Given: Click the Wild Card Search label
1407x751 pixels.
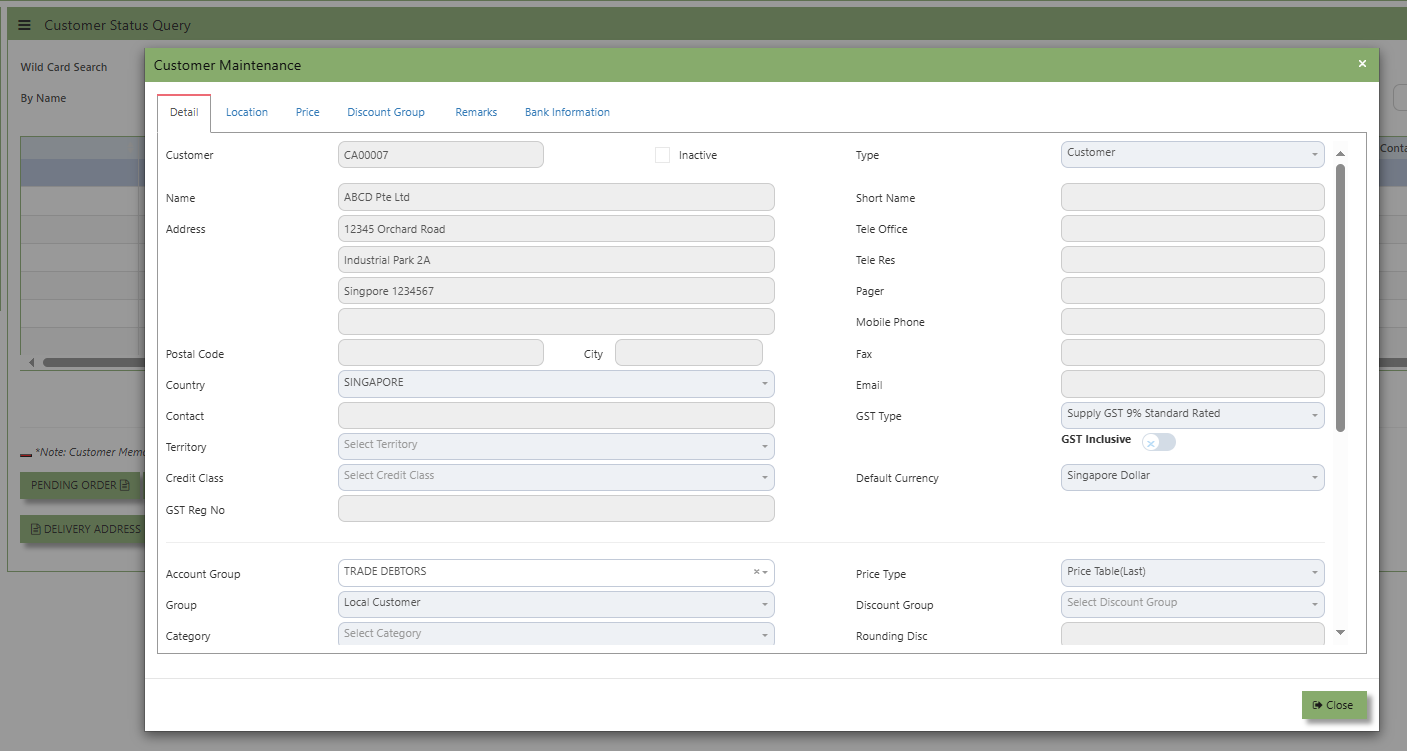Looking at the screenshot, I should [x=64, y=67].
